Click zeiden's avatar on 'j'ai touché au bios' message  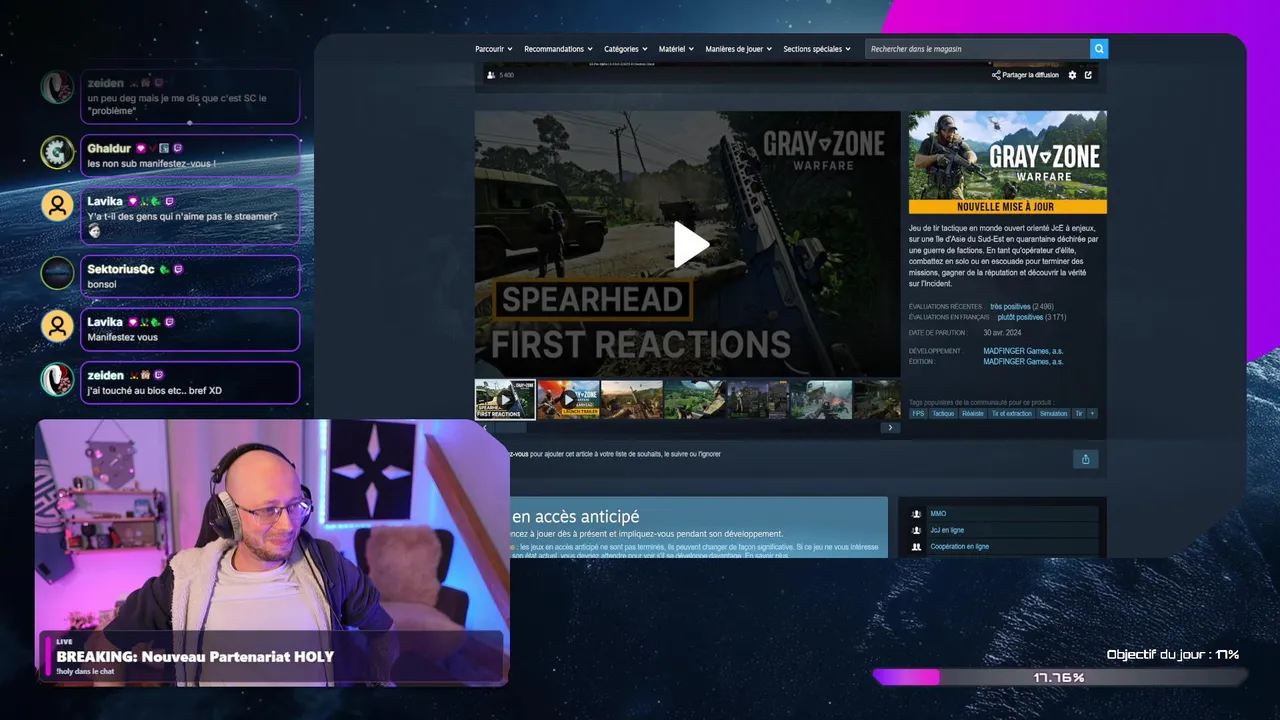[x=57, y=379]
